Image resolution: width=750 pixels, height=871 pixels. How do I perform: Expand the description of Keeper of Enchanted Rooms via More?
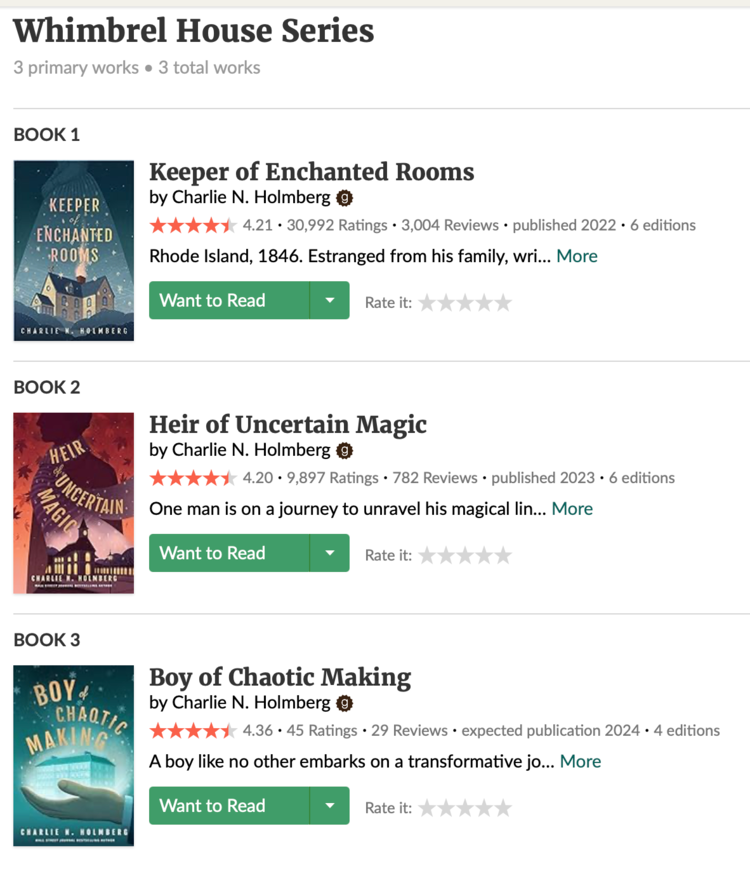pos(577,257)
